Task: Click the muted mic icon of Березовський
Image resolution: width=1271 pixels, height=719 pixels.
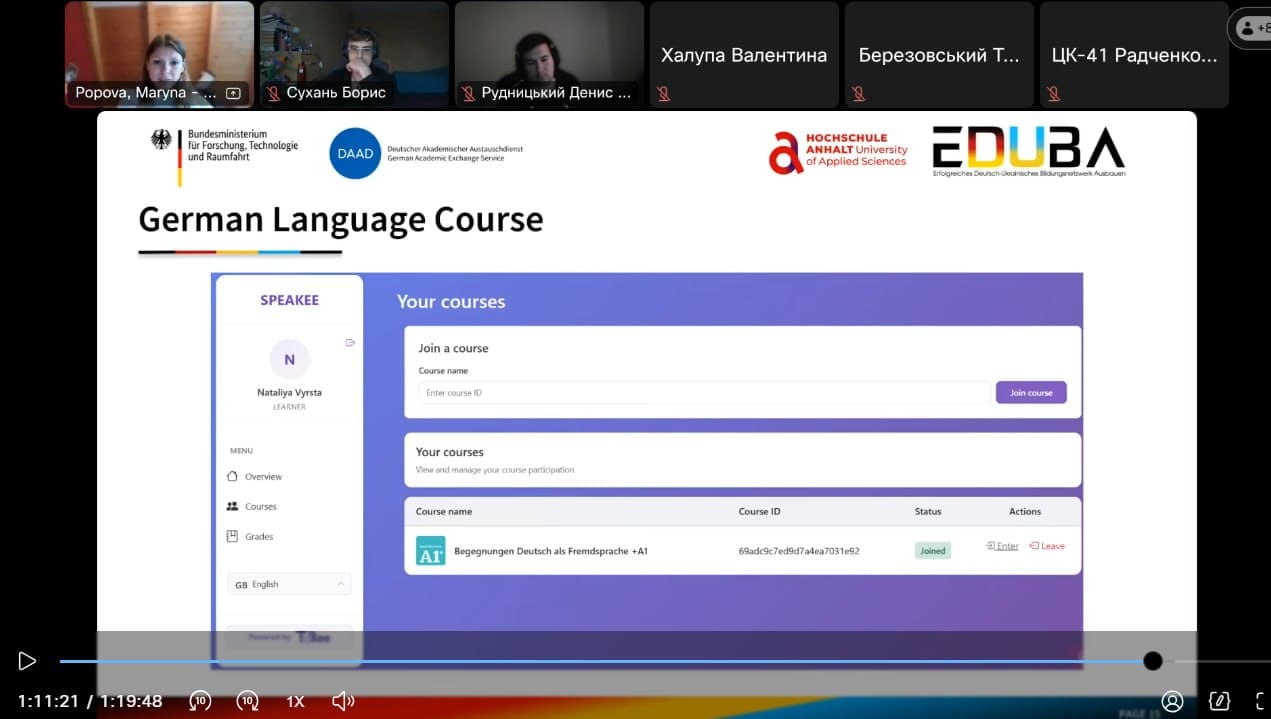Action: pyautogui.click(x=857, y=93)
